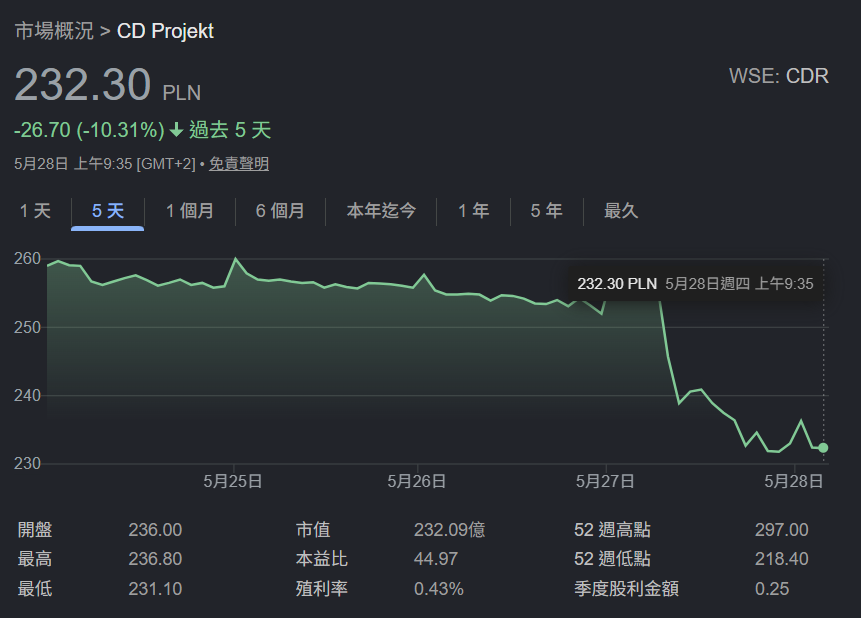Select the 5 年 chart range

coord(546,211)
